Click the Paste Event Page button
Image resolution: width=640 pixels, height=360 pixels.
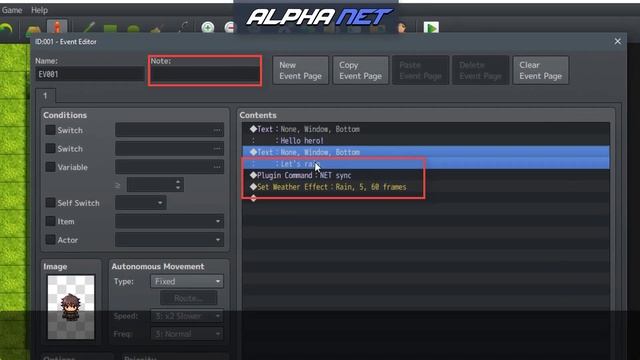pos(420,70)
